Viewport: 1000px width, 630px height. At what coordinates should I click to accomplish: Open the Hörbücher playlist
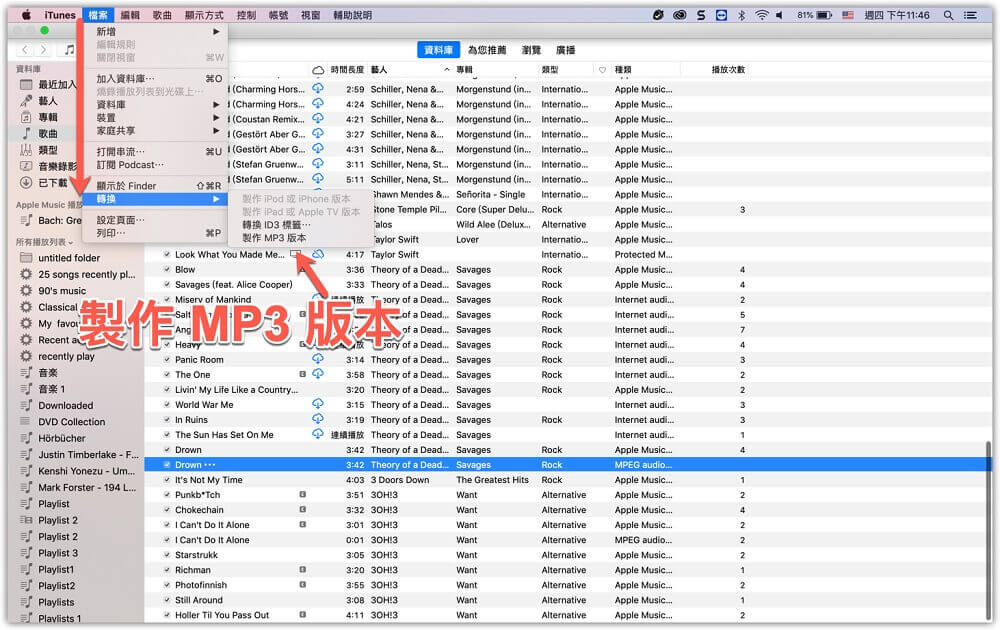[62, 438]
